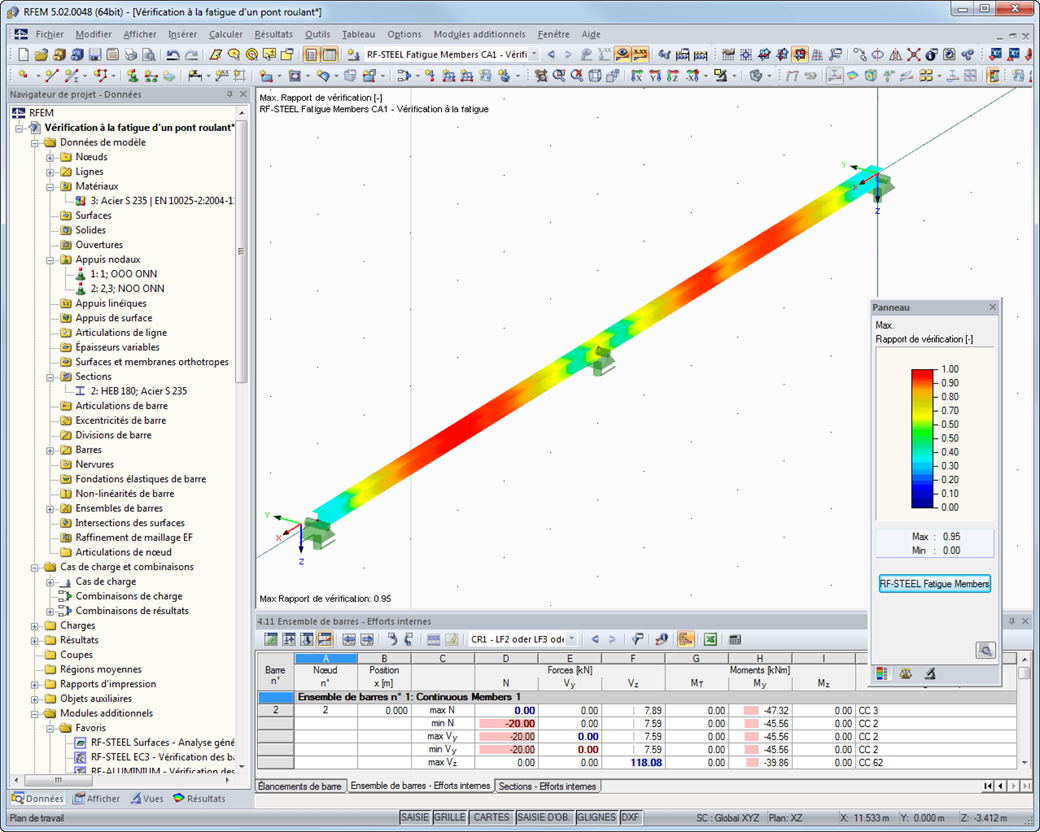The height and width of the screenshot is (832, 1040).
Task: Go to previous load case arrow
Action: coord(551,54)
